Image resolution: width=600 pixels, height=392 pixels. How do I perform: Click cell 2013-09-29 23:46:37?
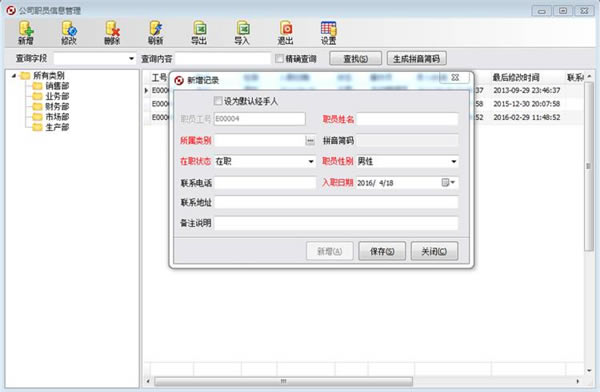point(527,90)
